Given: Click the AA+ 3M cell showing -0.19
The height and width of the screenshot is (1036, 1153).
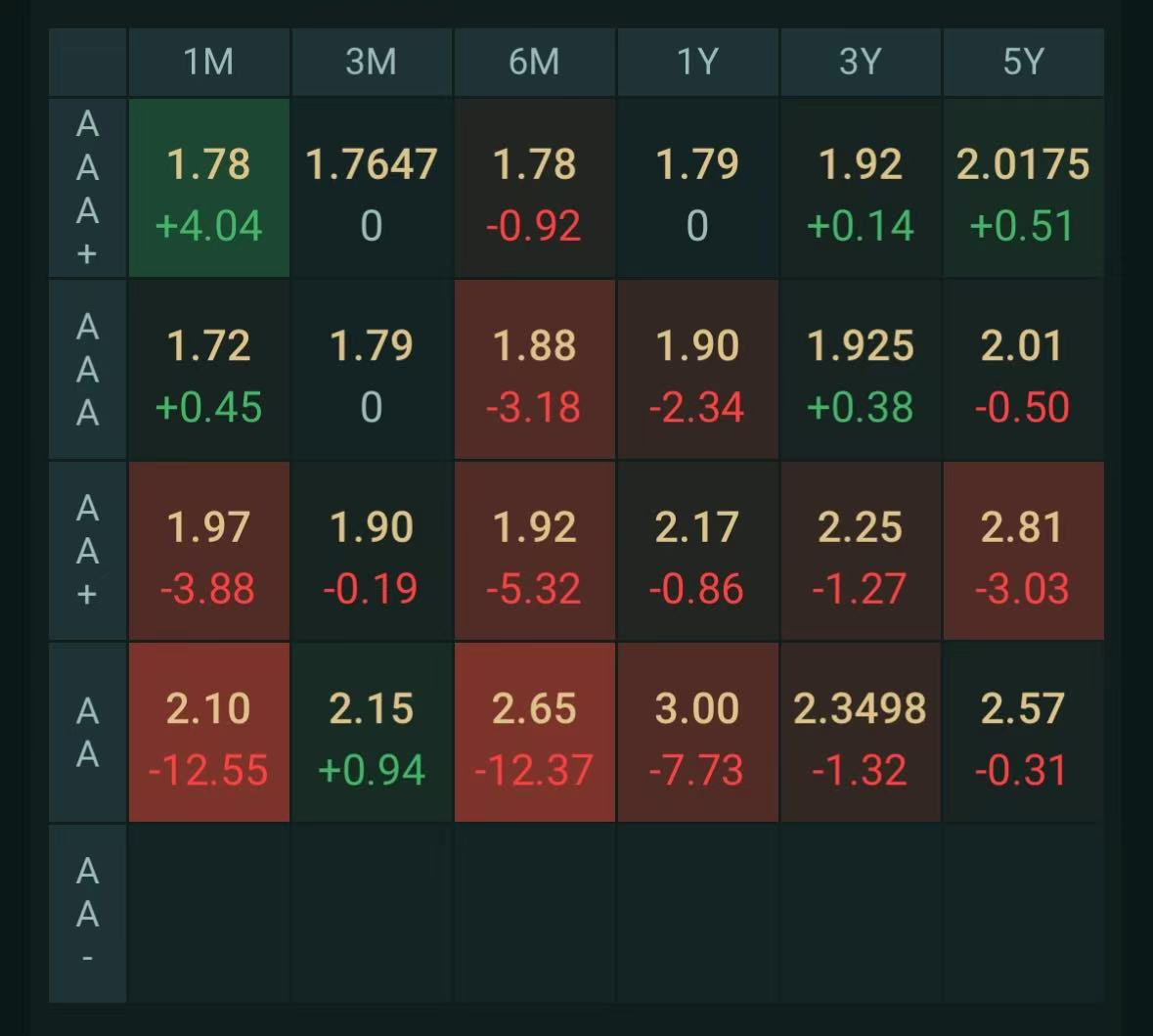Looking at the screenshot, I should point(372,551).
